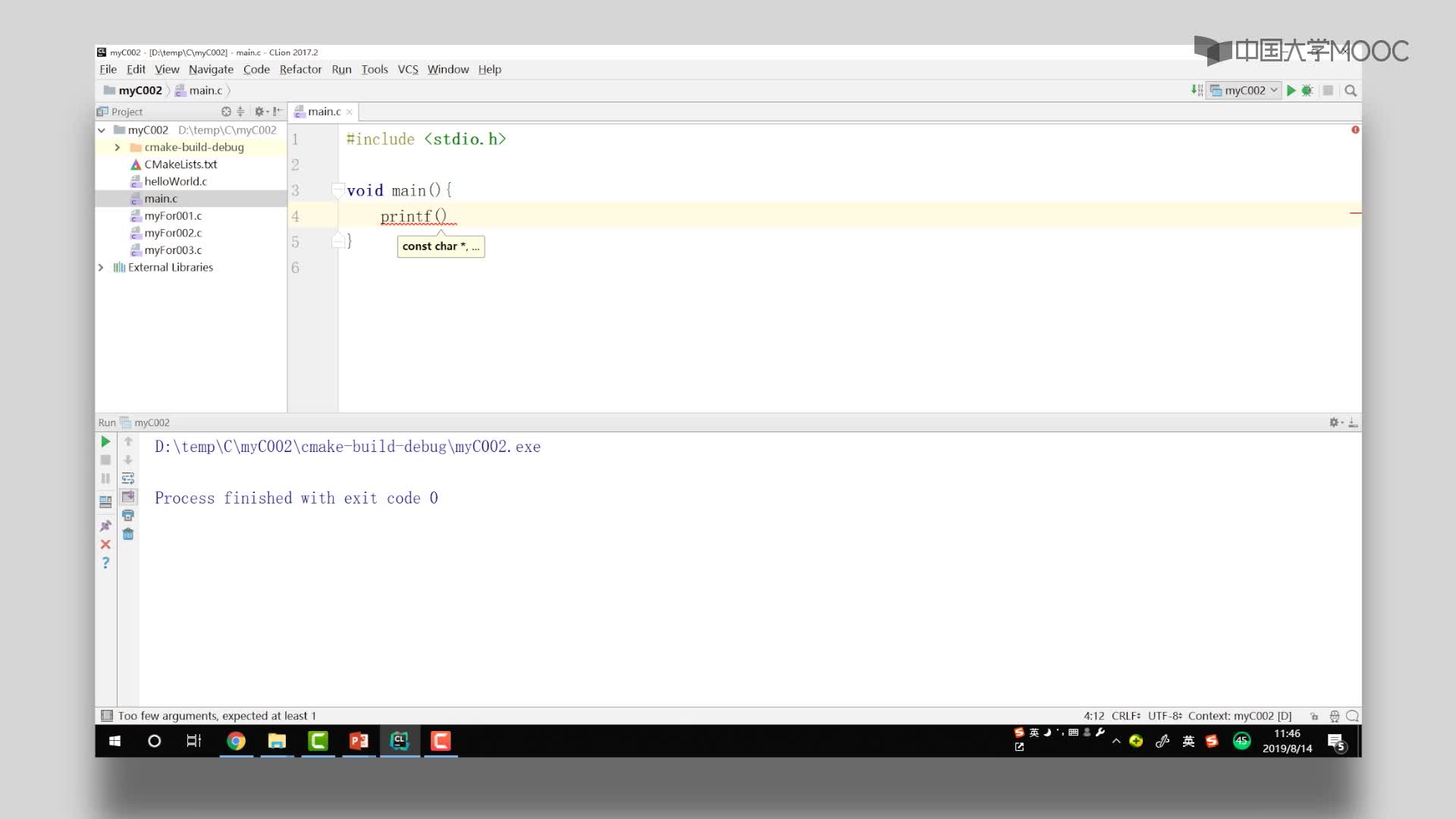Open Search Everywhere magnifier
This screenshot has width=1456, height=819.
1351,90
